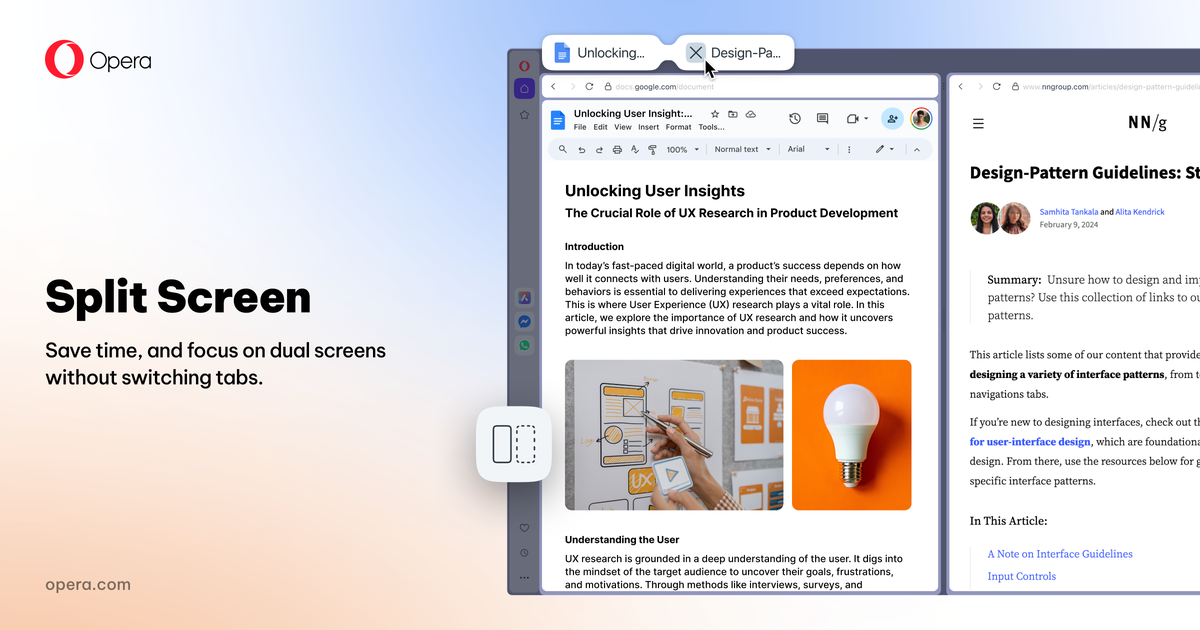Open version history in Google Docs
The height and width of the screenshot is (630, 1200).
click(793, 118)
